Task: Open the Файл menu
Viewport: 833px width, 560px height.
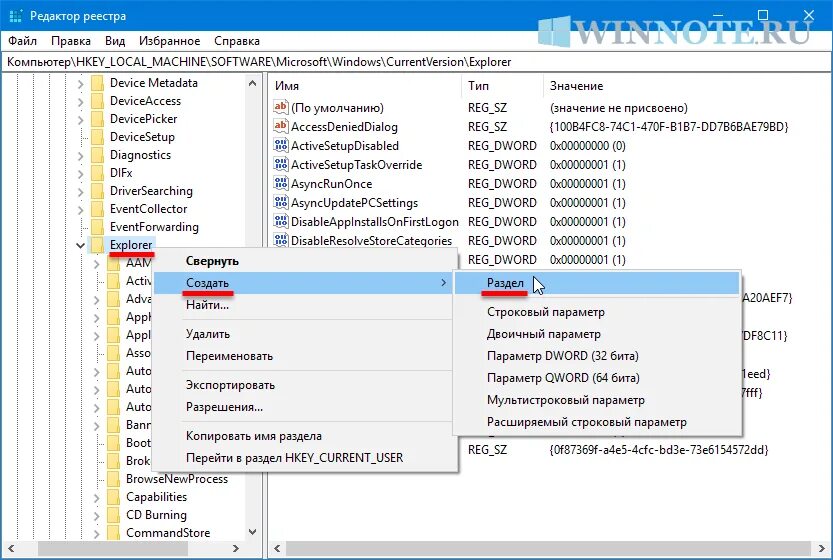Action: point(22,41)
